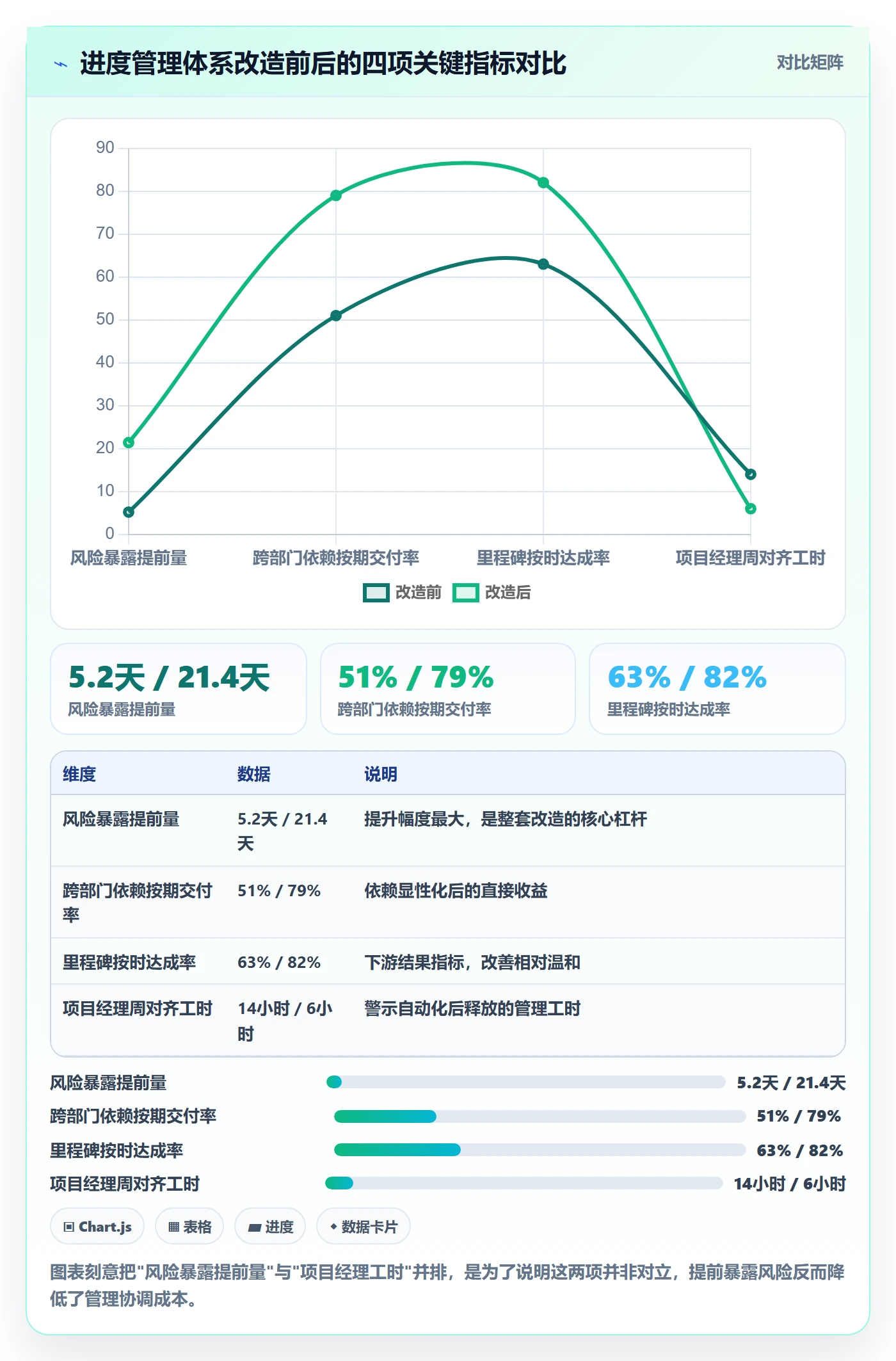The width and height of the screenshot is (896, 1361).
Task: Click the chart title heading text
Action: click(x=323, y=63)
